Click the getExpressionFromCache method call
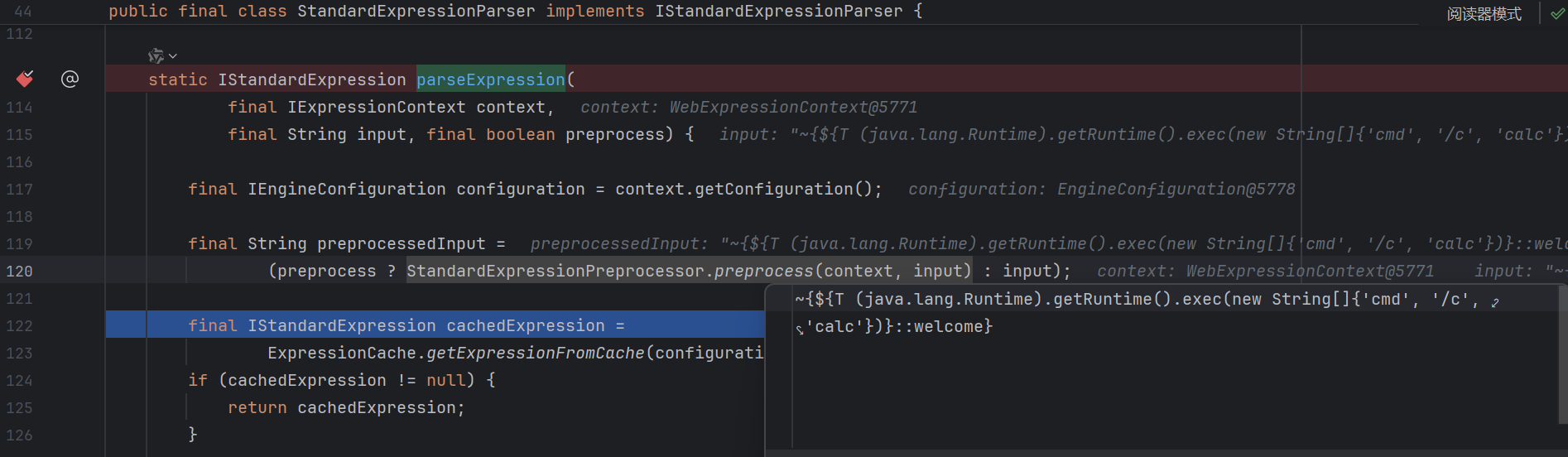 coord(535,353)
